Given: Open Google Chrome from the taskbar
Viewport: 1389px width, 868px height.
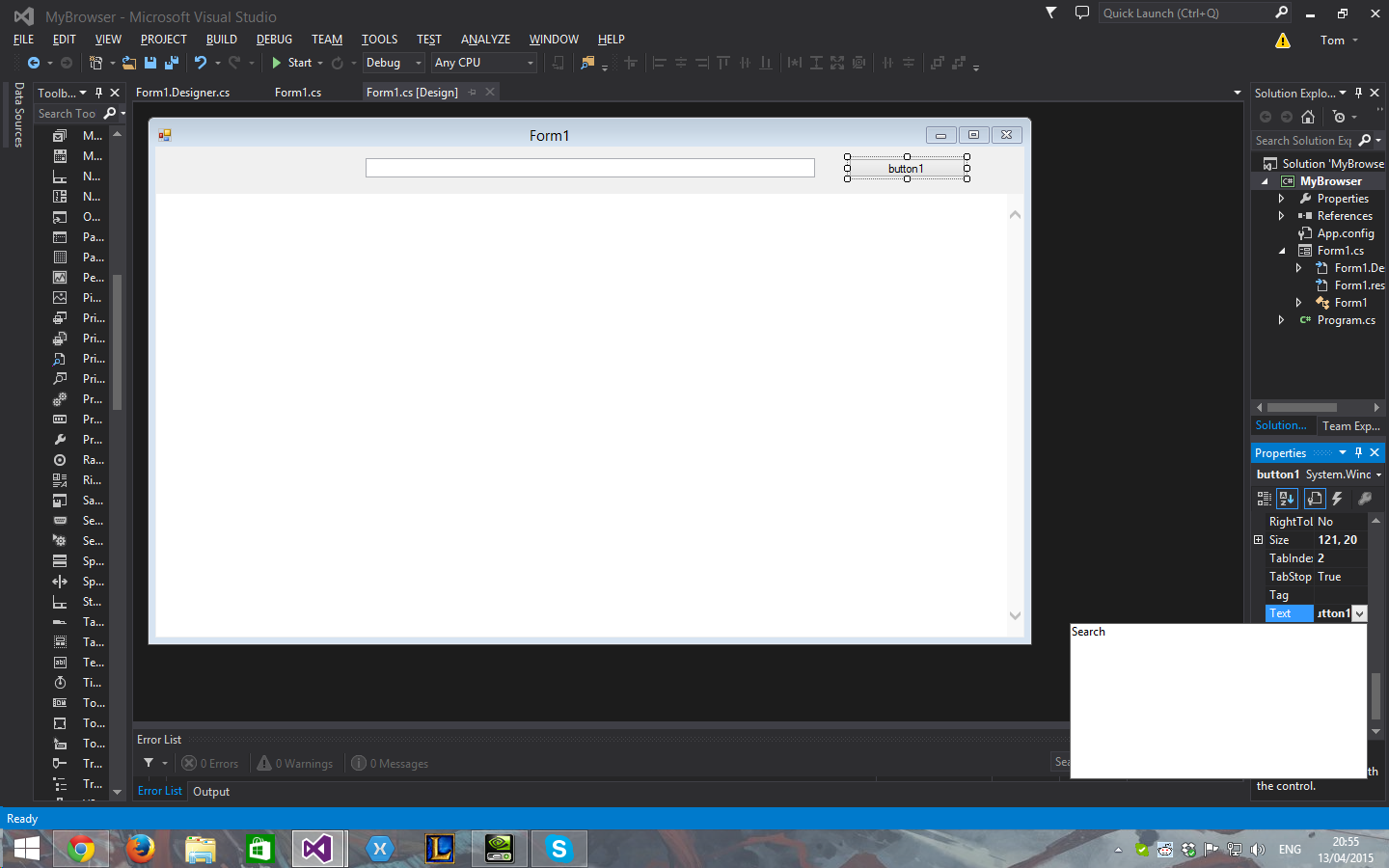Looking at the screenshot, I should pyautogui.click(x=82, y=849).
